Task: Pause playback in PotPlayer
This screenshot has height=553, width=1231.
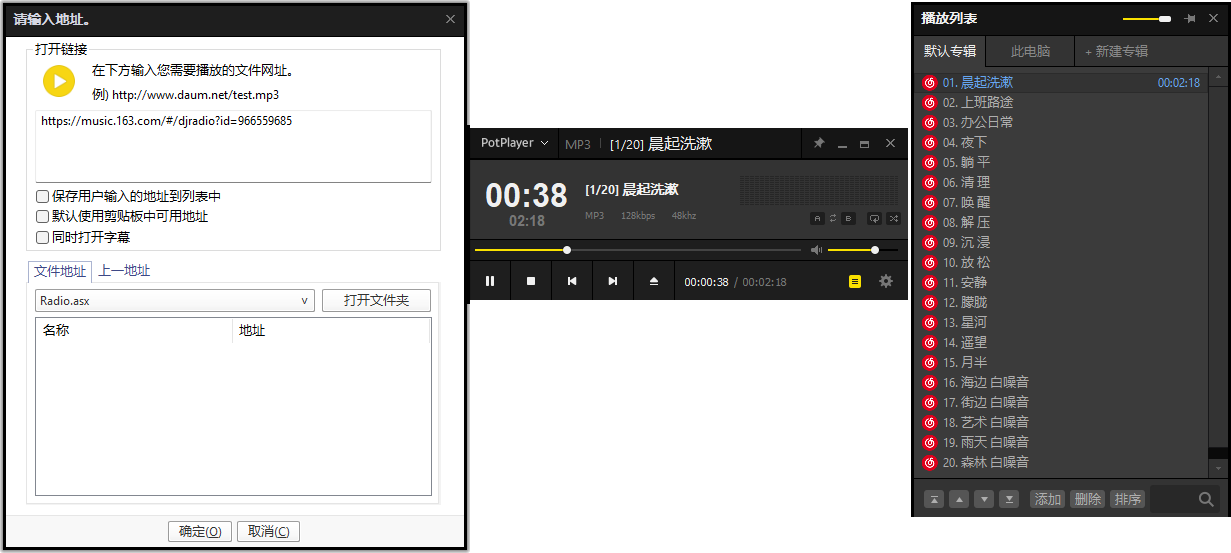Action: 490,281
